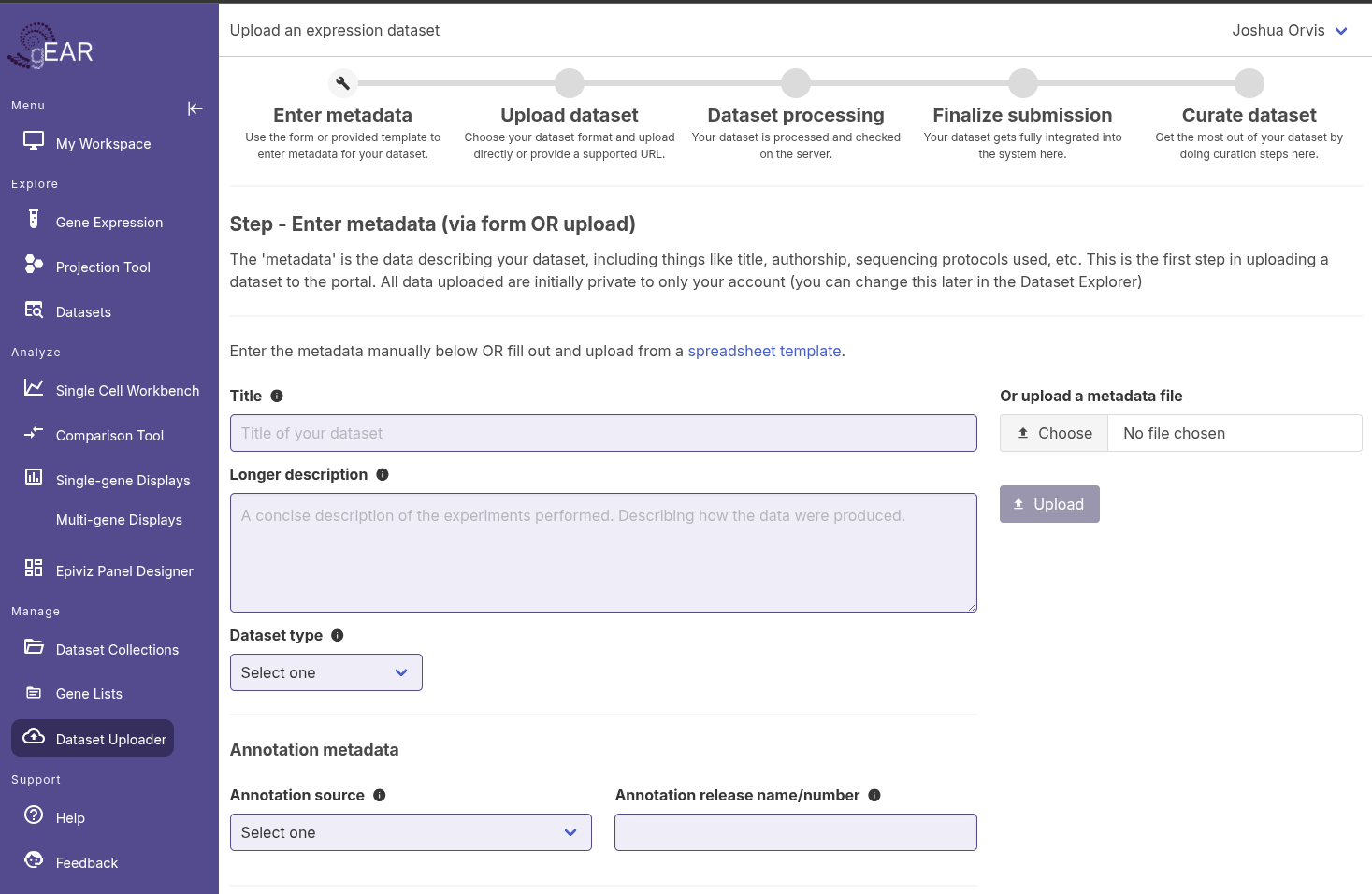Click the 'No file chosen' text
Viewport: 1372px width, 894px height.
(1174, 433)
